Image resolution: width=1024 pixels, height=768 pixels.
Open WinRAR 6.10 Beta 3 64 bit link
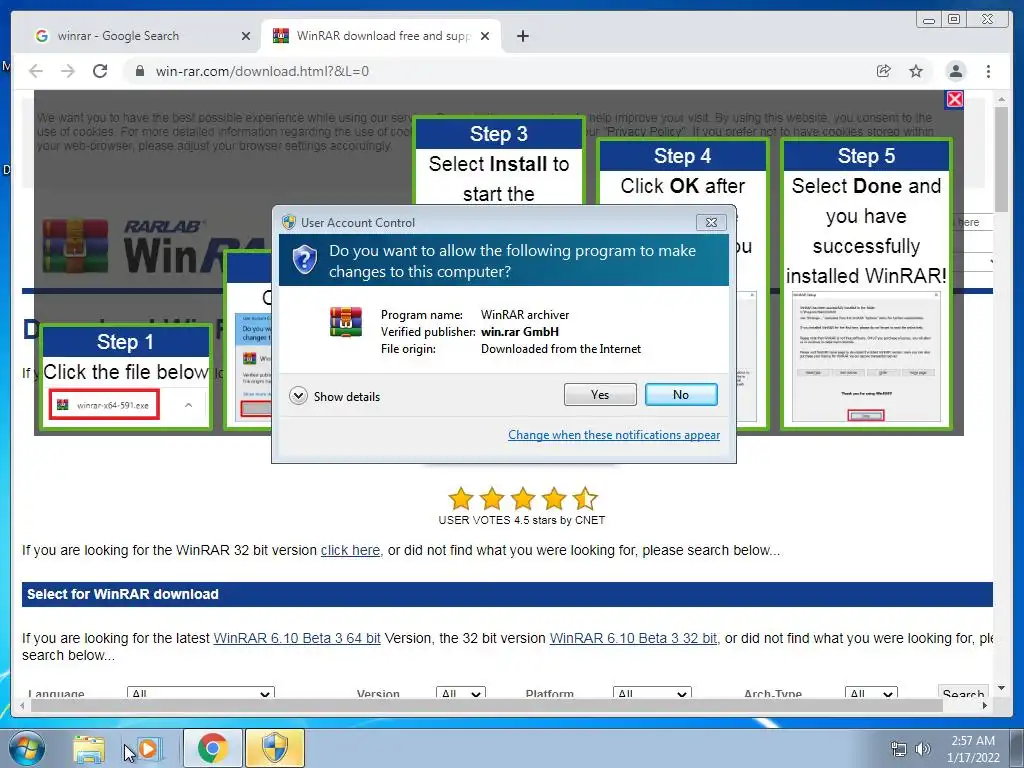click(x=297, y=638)
